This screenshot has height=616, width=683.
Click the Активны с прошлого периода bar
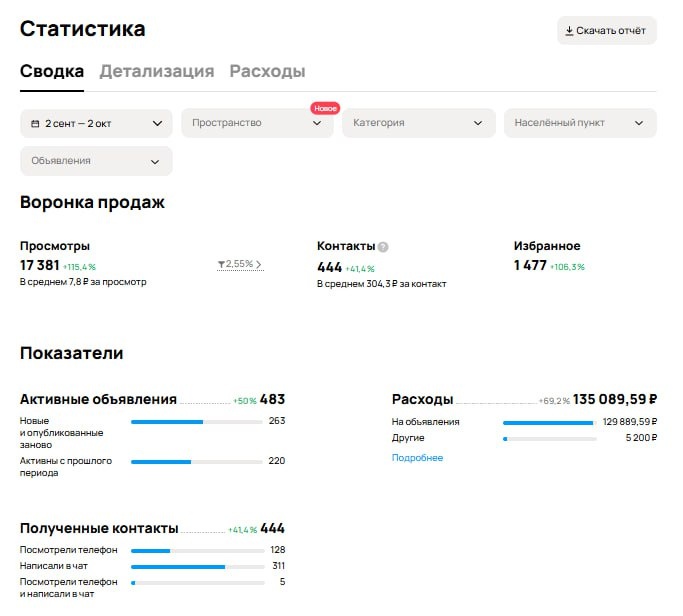pos(196,462)
